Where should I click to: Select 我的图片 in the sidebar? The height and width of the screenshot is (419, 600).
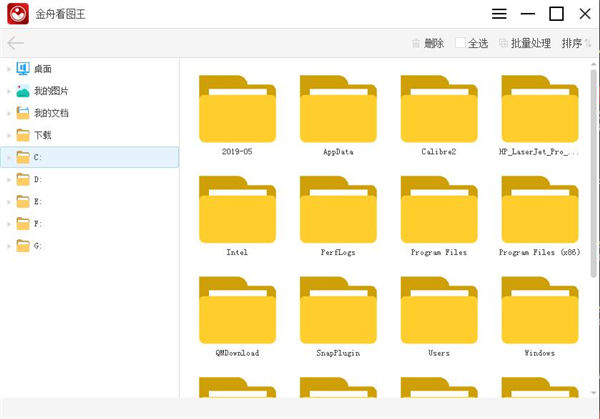click(x=50, y=91)
